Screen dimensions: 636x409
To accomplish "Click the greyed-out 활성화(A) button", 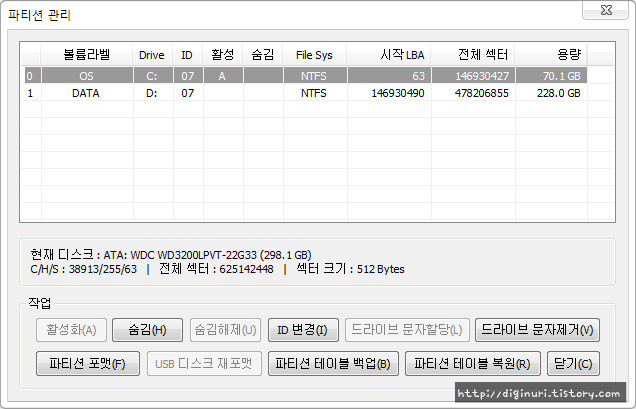I will click(71, 330).
